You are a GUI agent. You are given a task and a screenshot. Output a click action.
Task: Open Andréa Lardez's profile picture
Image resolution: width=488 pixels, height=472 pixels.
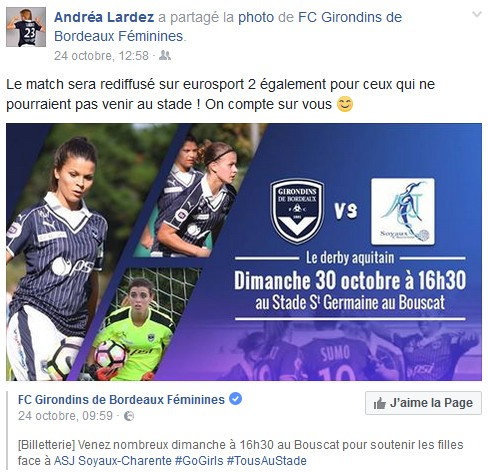(x=26, y=27)
